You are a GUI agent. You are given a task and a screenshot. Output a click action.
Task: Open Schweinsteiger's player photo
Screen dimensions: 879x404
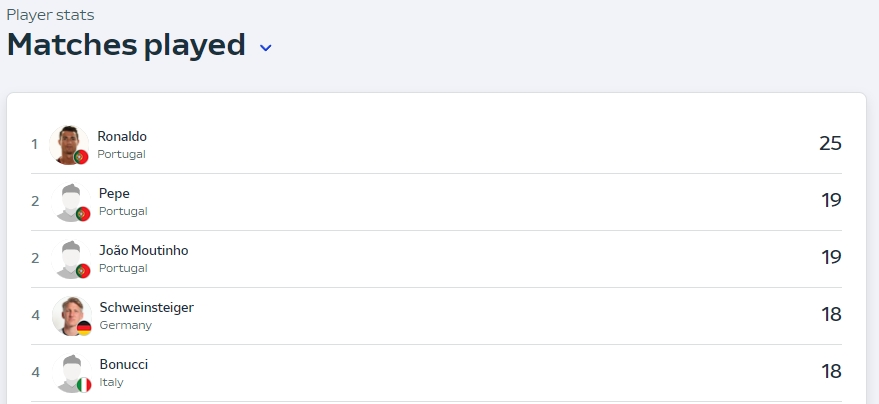pos(71,316)
